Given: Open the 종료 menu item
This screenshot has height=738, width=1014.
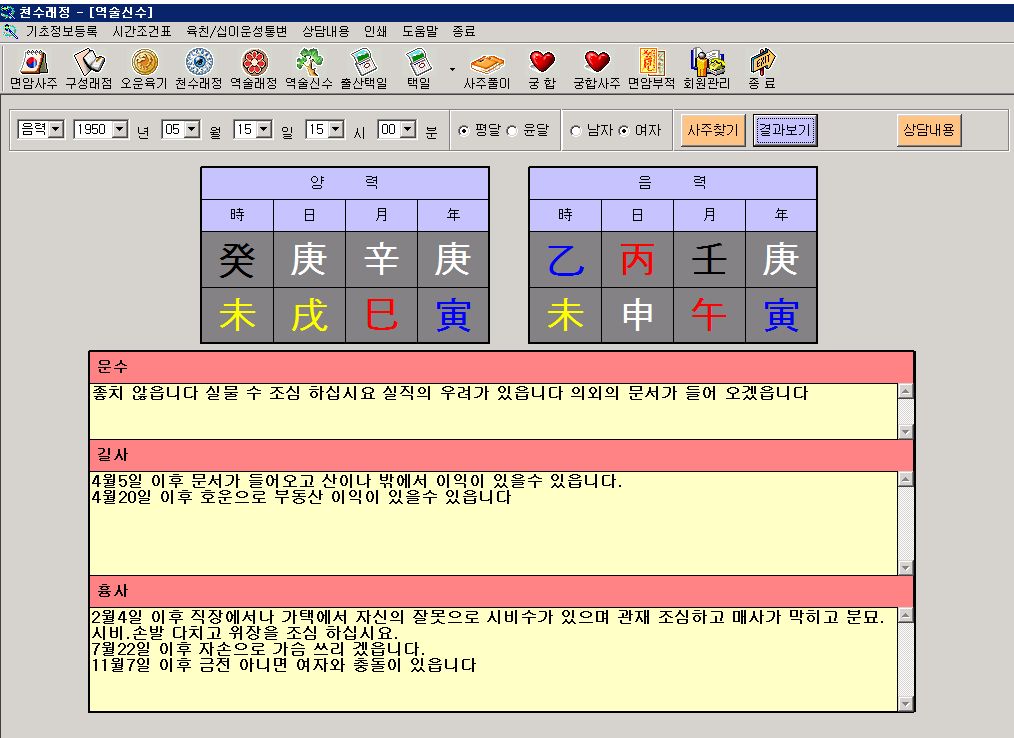Looking at the screenshot, I should pos(464,31).
